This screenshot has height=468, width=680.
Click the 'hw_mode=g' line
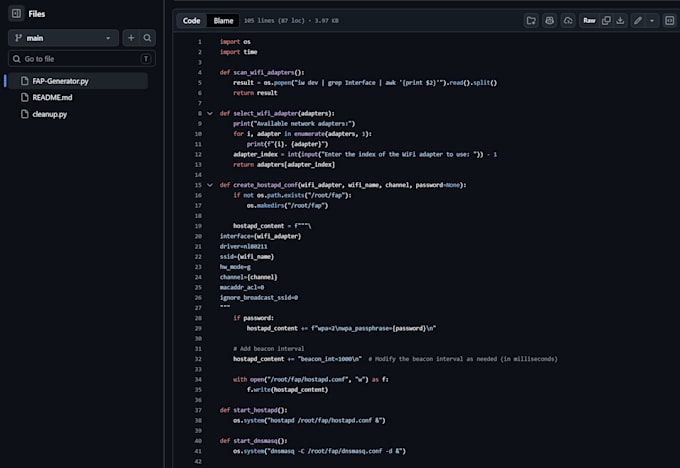coord(235,267)
